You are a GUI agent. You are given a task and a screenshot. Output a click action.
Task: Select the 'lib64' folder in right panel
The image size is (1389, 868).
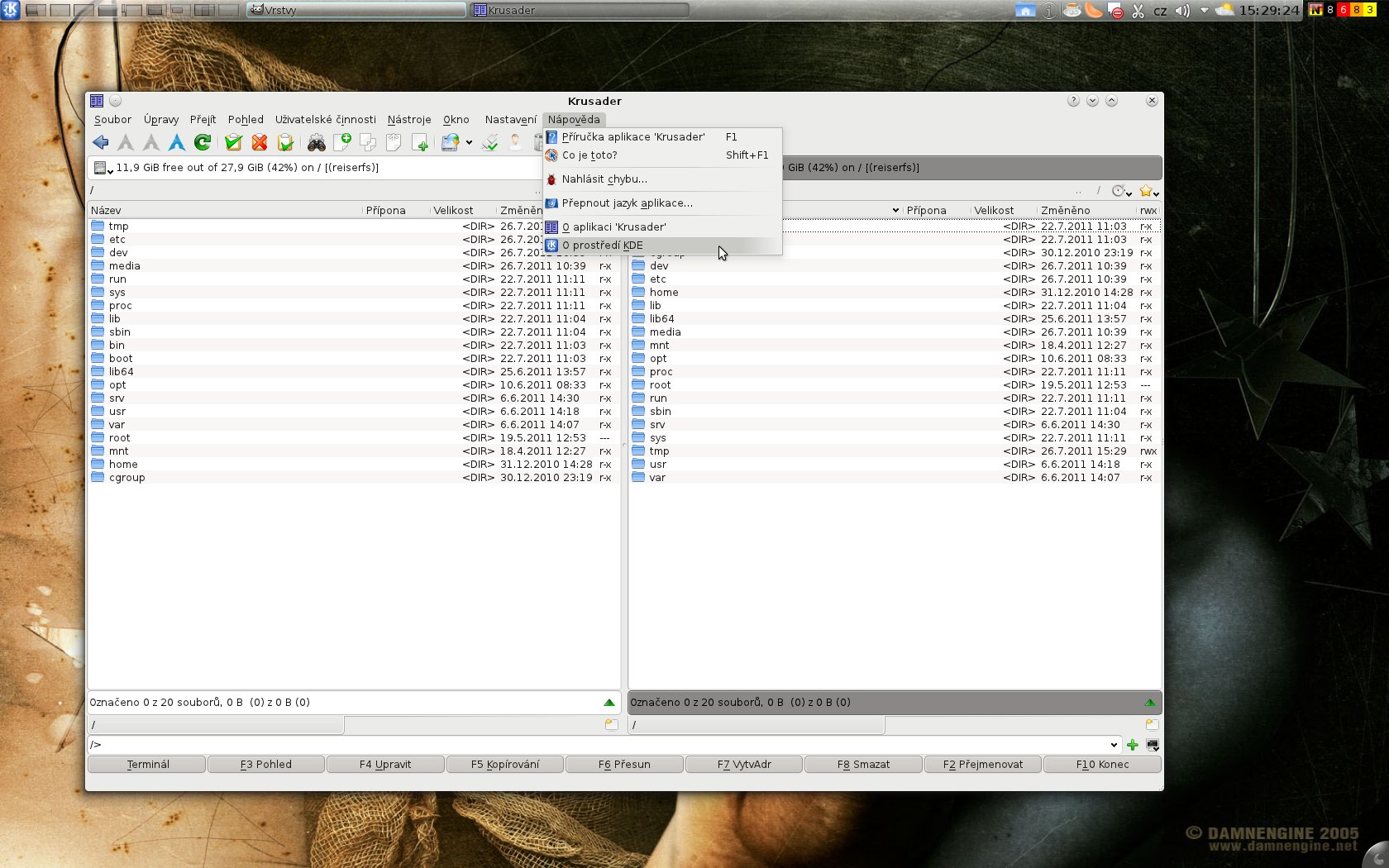[895, 319]
